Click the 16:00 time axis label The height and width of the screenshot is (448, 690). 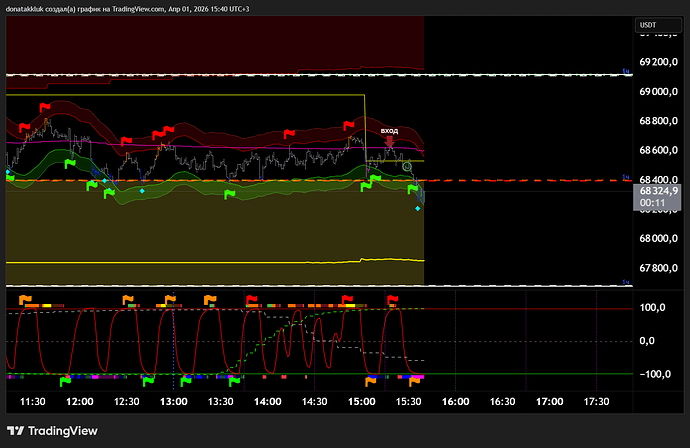(x=455, y=401)
